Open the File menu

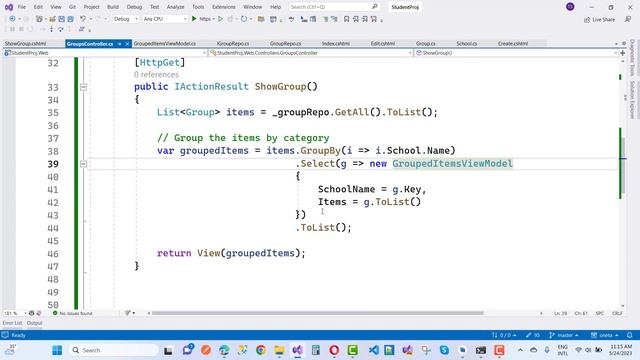click(22, 7)
